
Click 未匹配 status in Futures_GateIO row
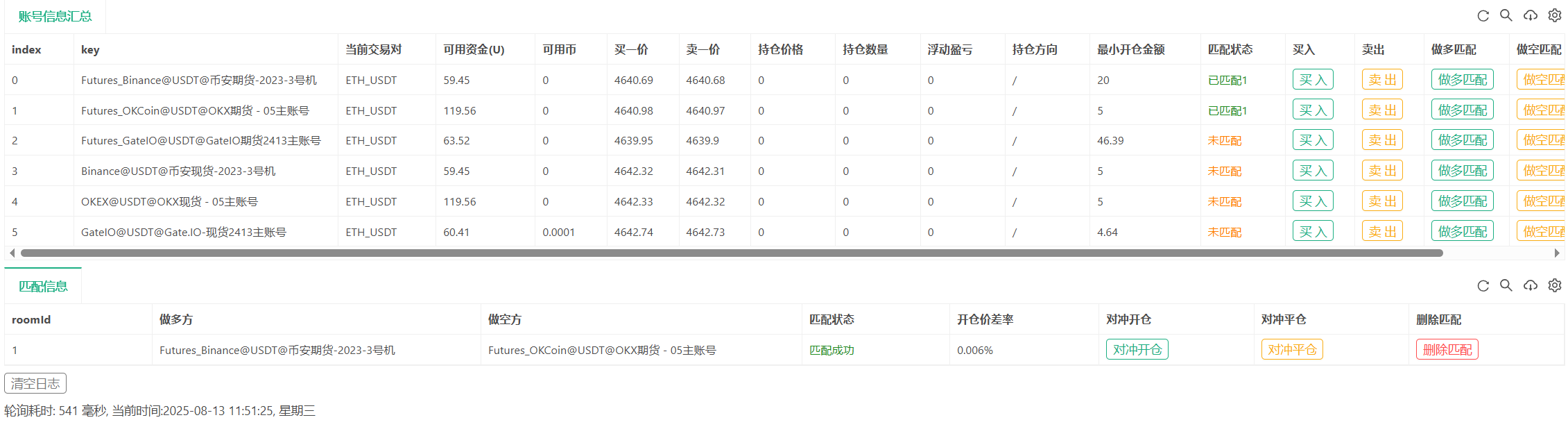tap(1224, 140)
